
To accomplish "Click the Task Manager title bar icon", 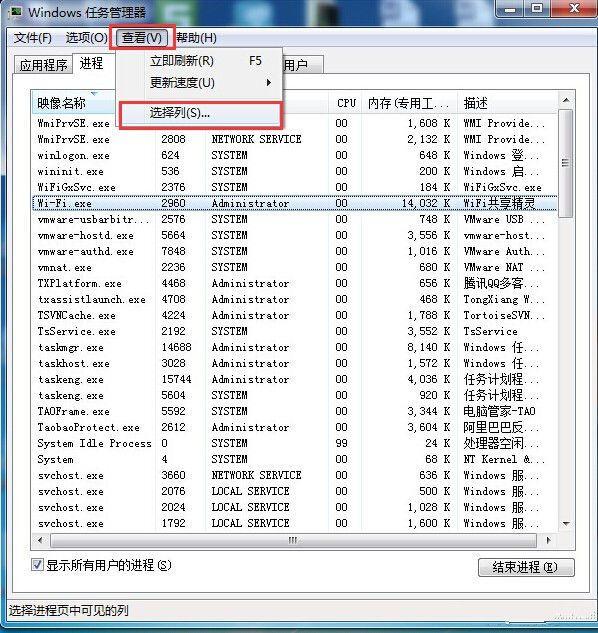I will [x=16, y=11].
